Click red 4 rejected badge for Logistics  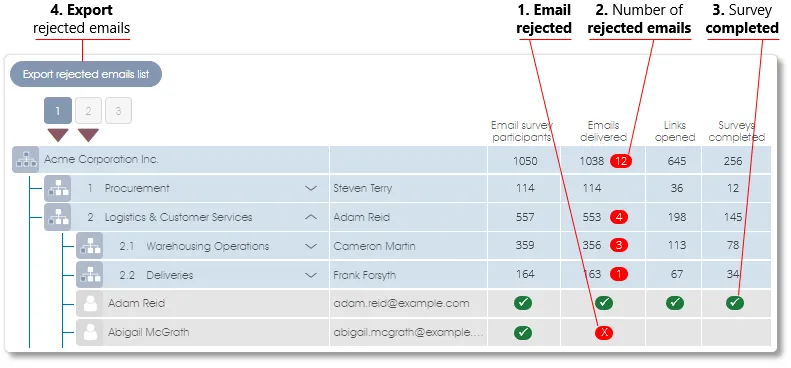pos(619,217)
